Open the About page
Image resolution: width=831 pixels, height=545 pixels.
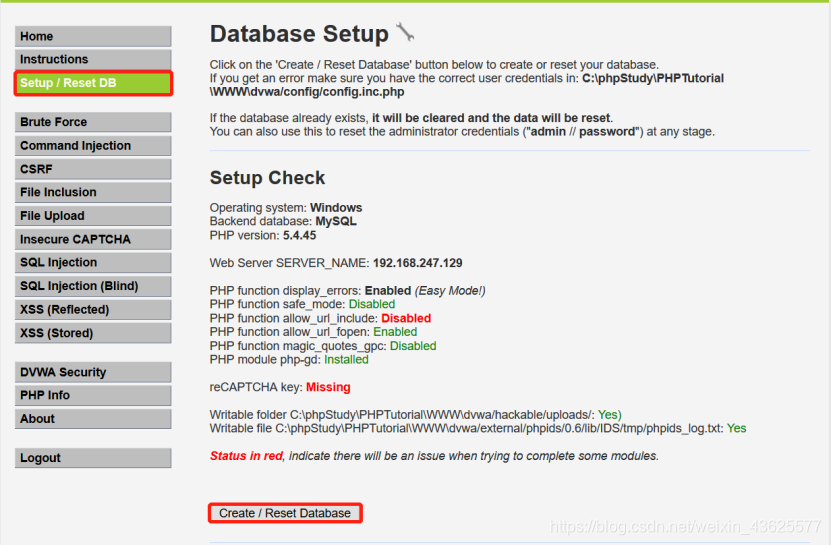(93, 418)
